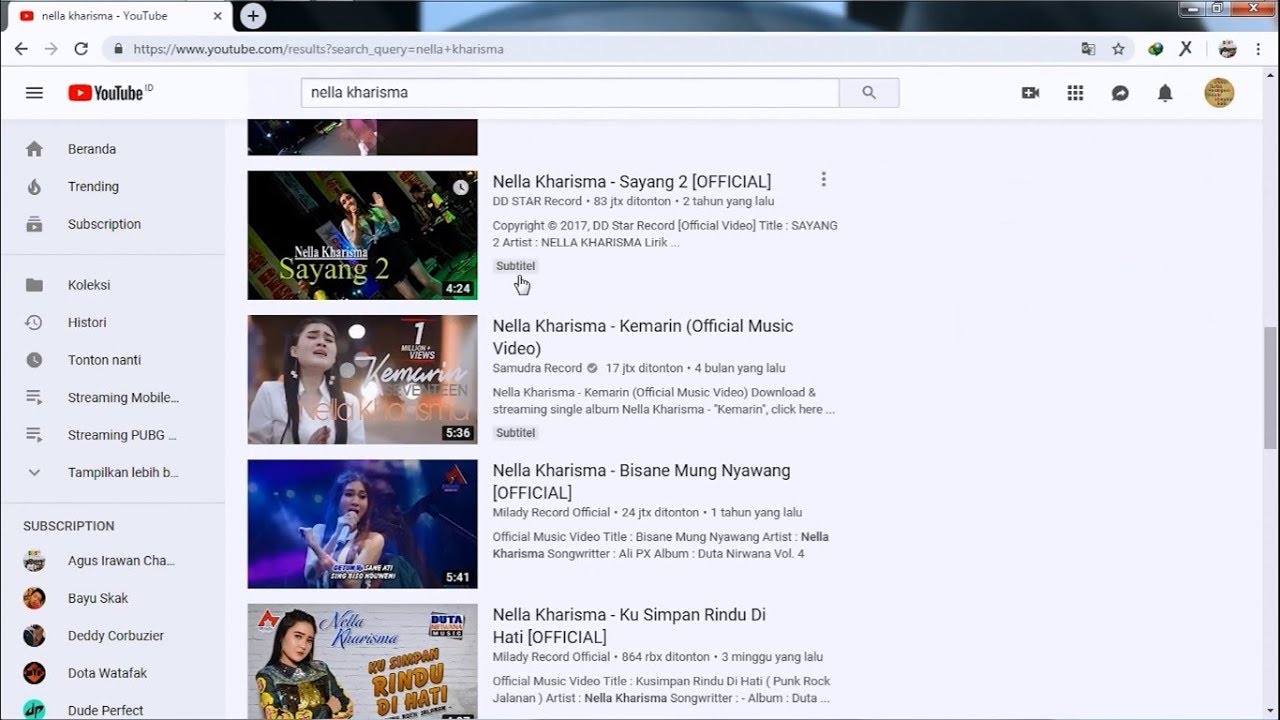Click the page vertical scrollbar thumb

pyautogui.click(x=1271, y=387)
